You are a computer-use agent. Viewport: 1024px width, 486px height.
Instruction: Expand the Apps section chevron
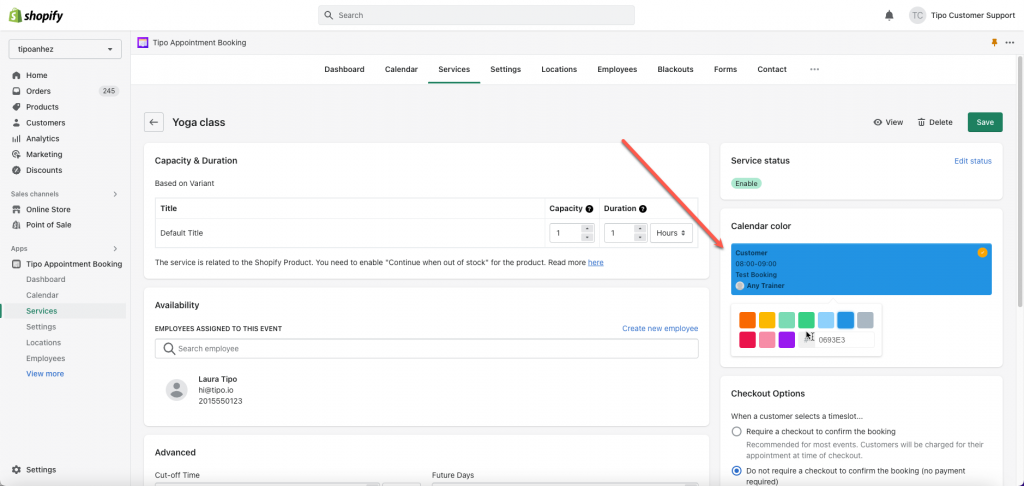click(116, 248)
